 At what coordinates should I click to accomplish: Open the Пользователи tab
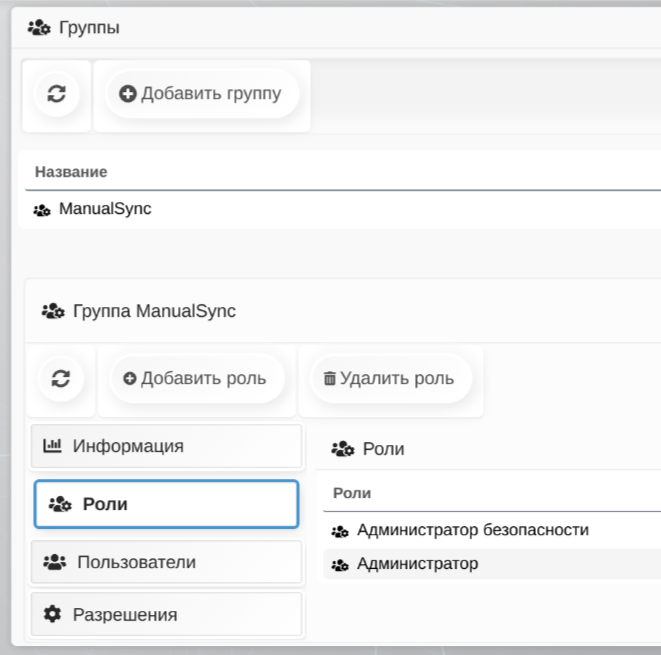pos(166,562)
